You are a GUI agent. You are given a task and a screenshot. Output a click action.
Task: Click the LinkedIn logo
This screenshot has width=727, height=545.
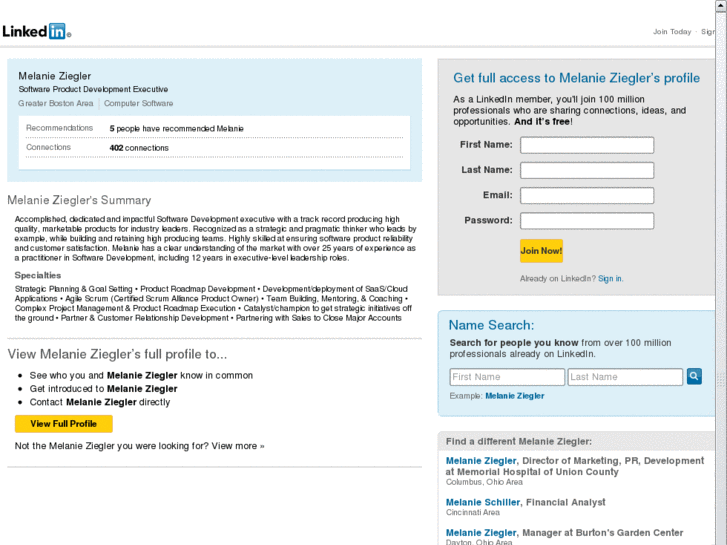(36, 31)
